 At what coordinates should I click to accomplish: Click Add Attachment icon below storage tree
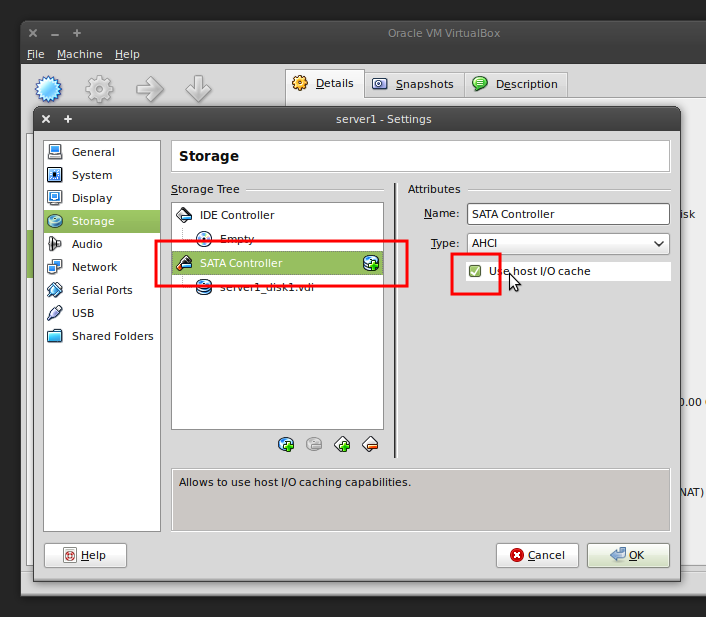[286, 445]
